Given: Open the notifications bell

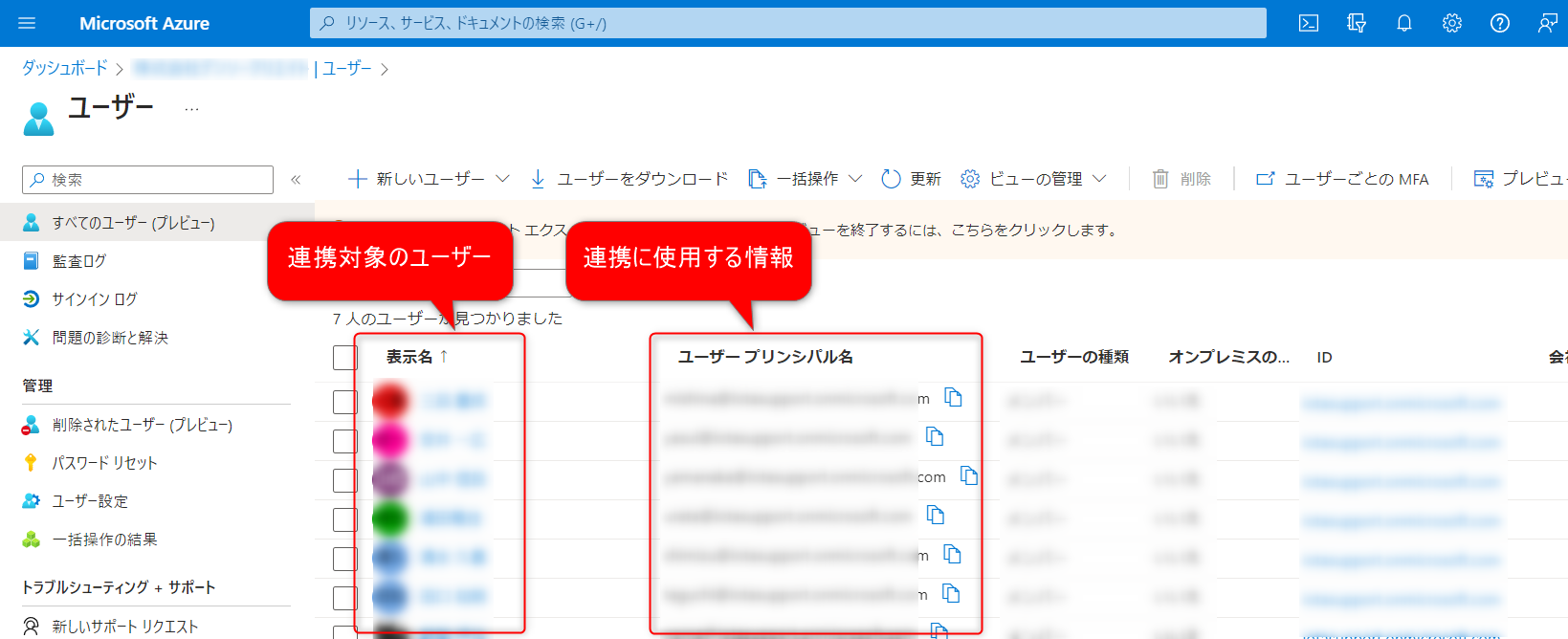Looking at the screenshot, I should pos(1403,23).
